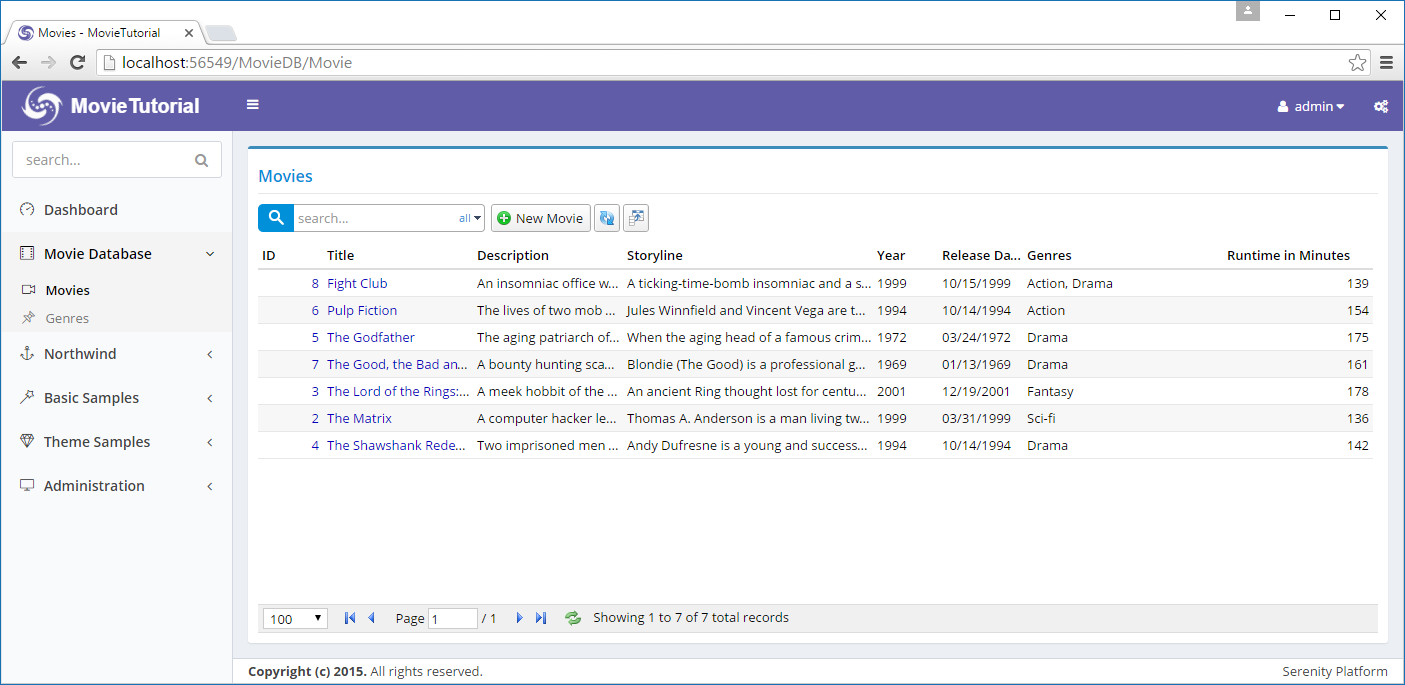1405x685 pixels.
Task: Open the column picker icon in the toolbar
Action: click(636, 218)
